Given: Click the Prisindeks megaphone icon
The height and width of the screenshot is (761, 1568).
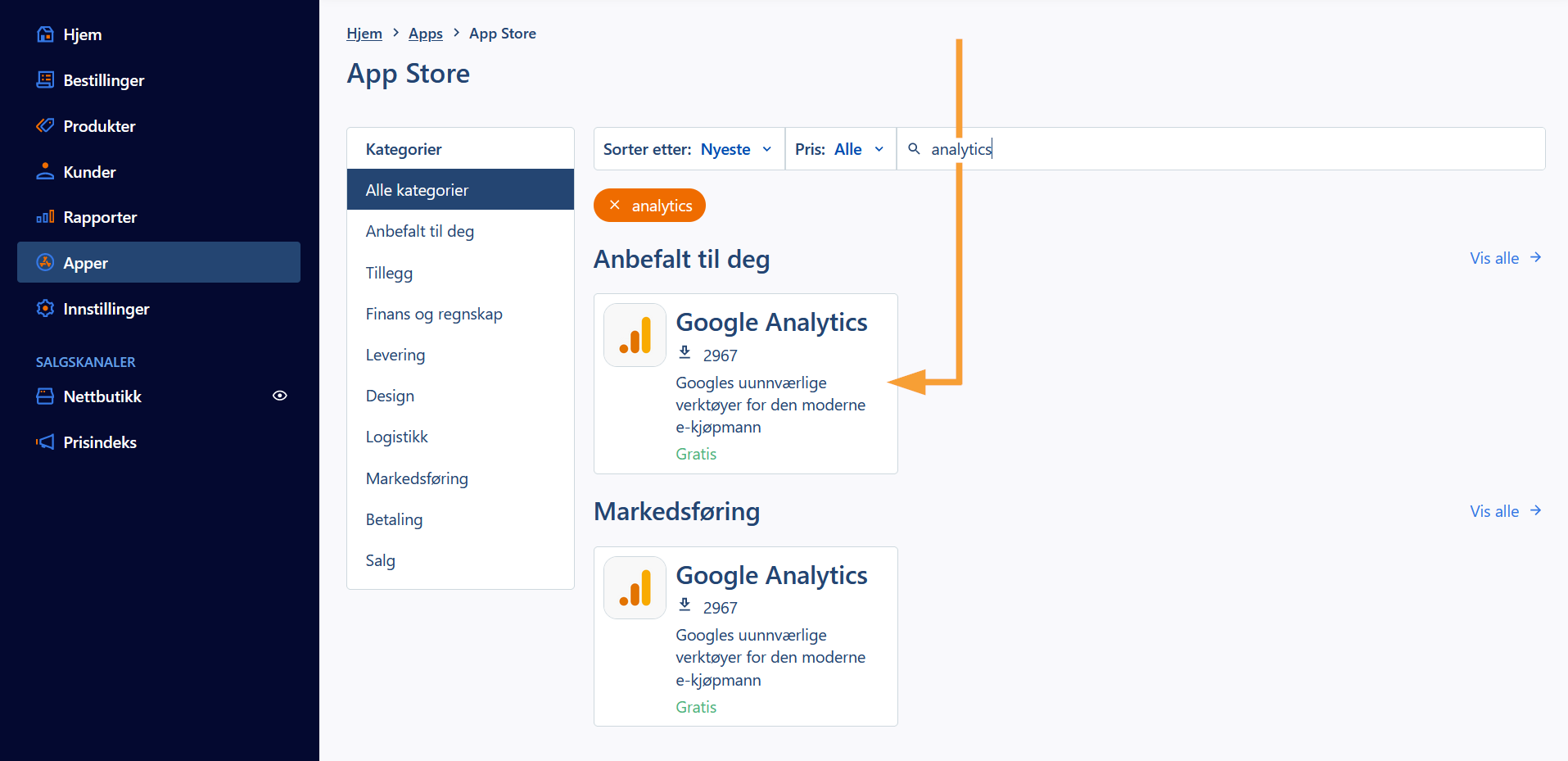Looking at the screenshot, I should pos(46,442).
